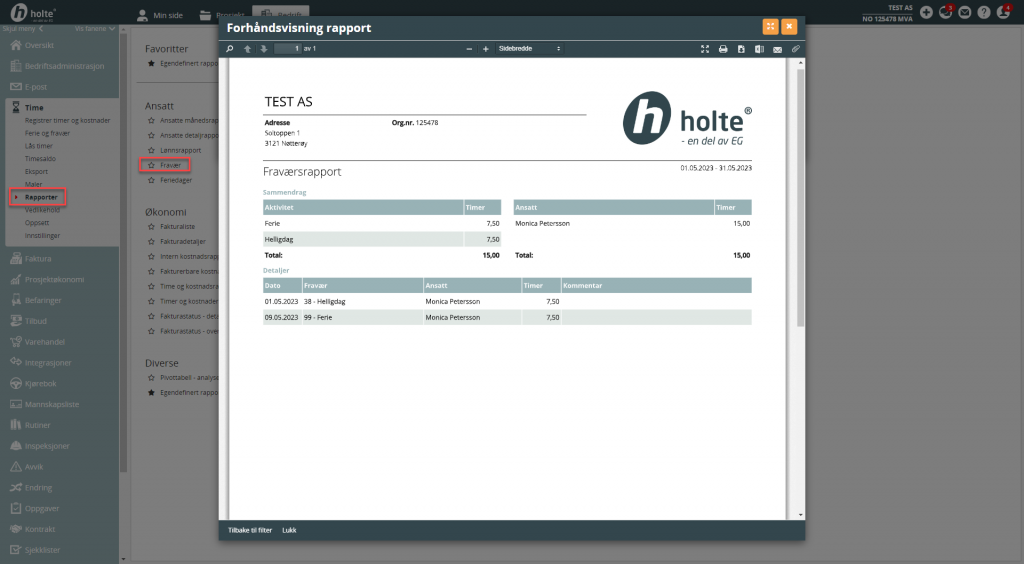Image resolution: width=1024 pixels, height=564 pixels.
Task: Enter fullscreen view in the report toolbar
Action: point(705,49)
